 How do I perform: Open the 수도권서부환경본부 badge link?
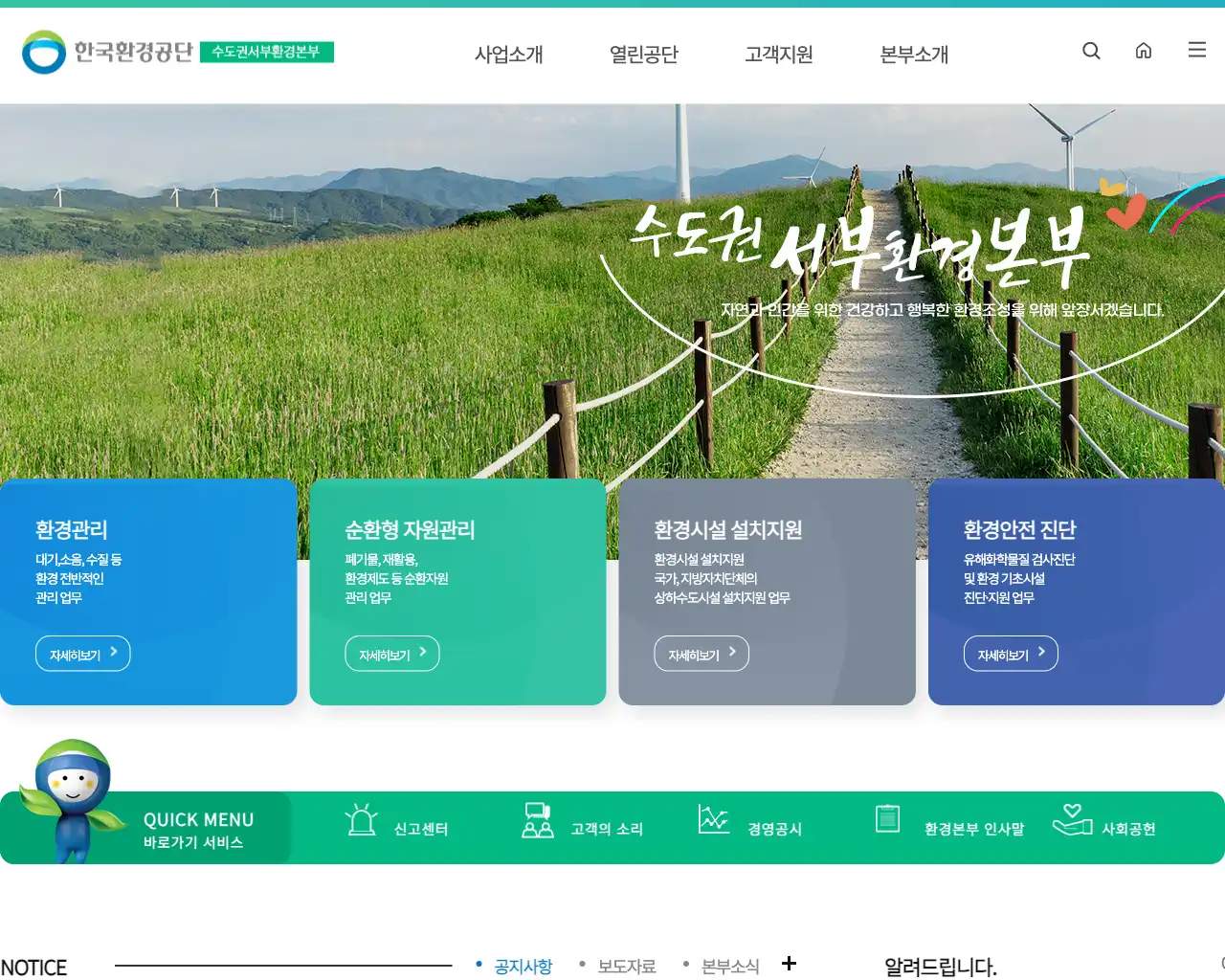pyautogui.click(x=271, y=54)
